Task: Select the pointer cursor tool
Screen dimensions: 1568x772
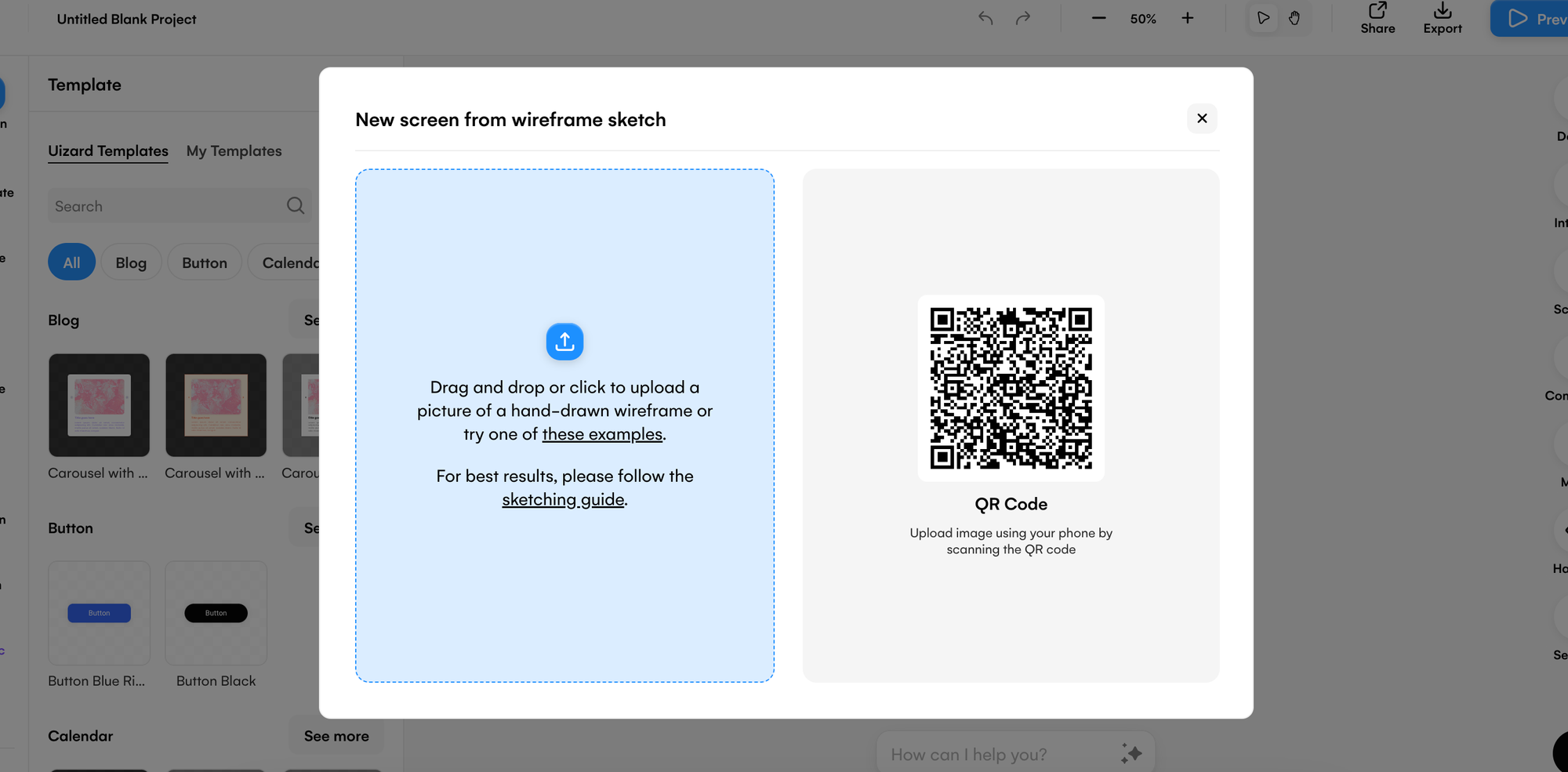Action: (x=1263, y=18)
